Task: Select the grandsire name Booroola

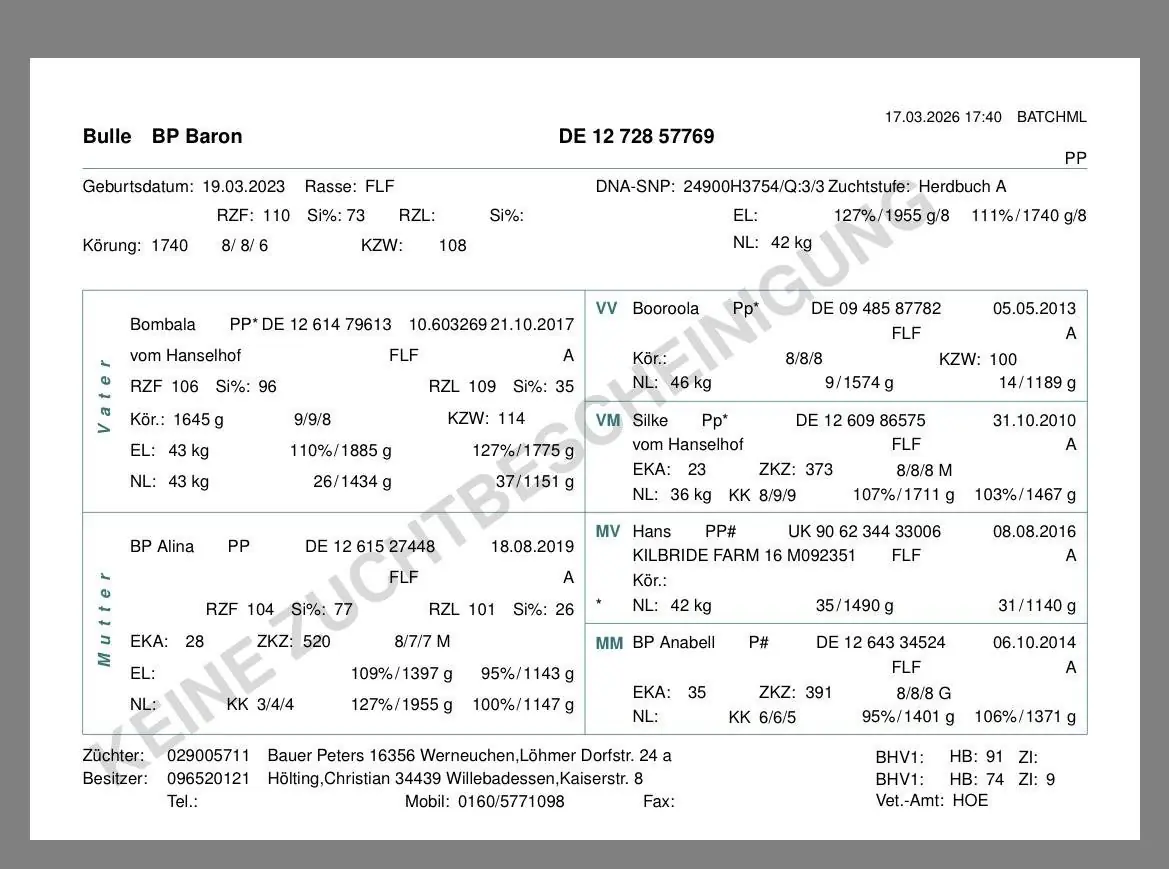Action: click(665, 309)
